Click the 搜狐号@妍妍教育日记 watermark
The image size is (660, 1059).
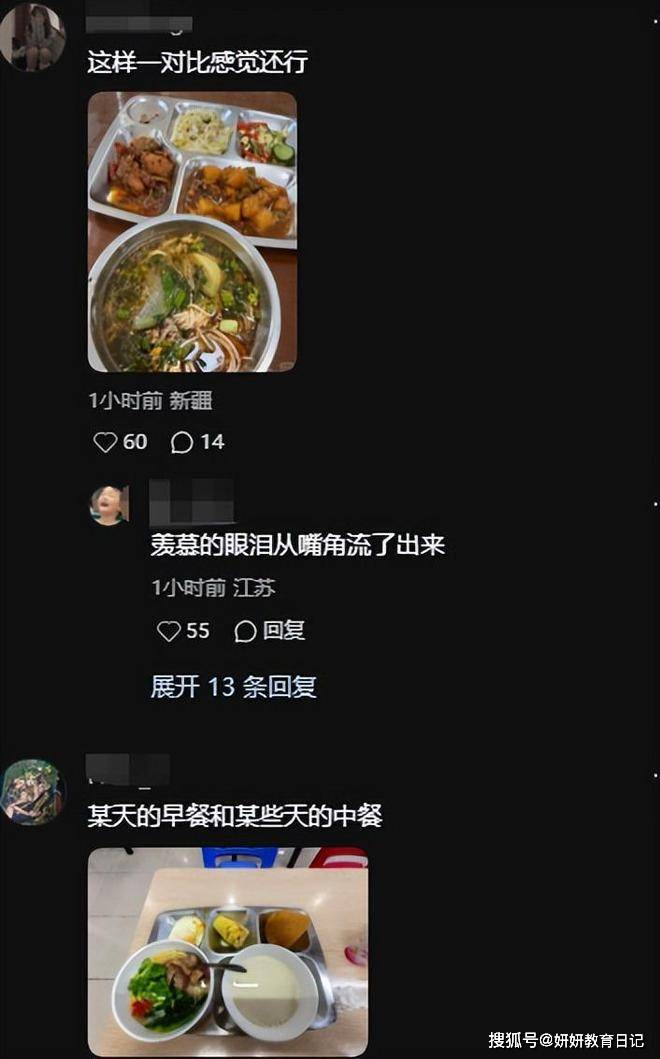click(x=566, y=1040)
